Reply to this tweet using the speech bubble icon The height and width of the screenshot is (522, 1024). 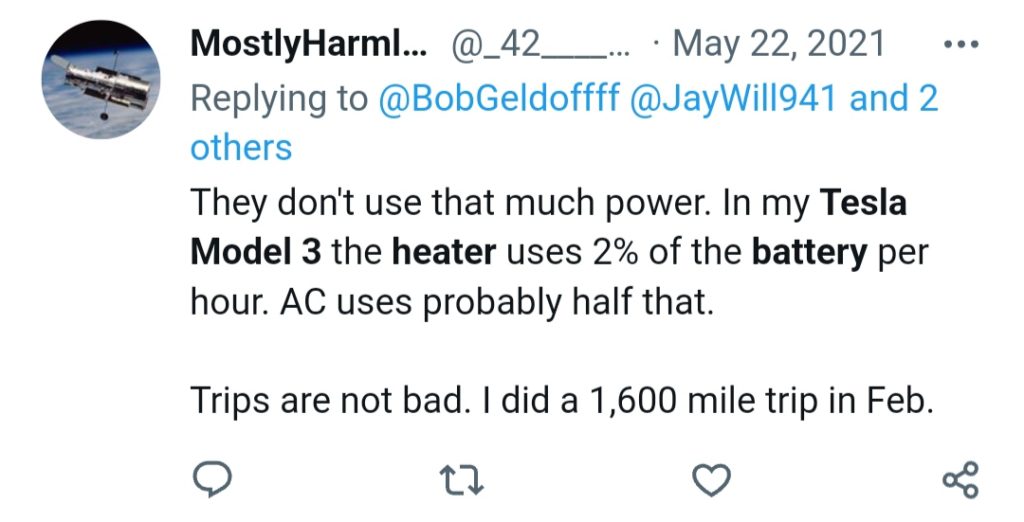(212, 480)
